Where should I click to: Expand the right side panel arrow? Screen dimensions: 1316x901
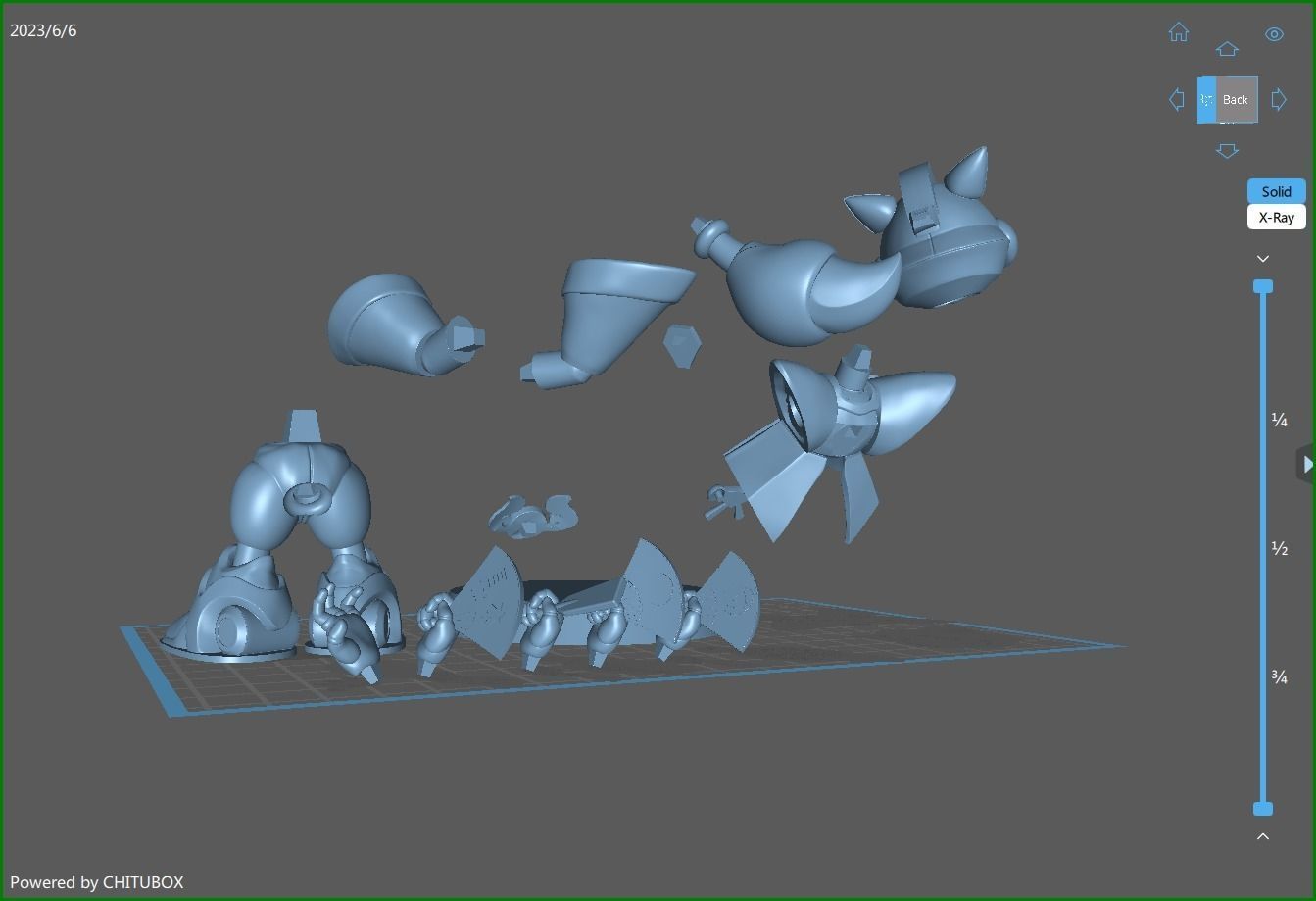(x=1306, y=464)
